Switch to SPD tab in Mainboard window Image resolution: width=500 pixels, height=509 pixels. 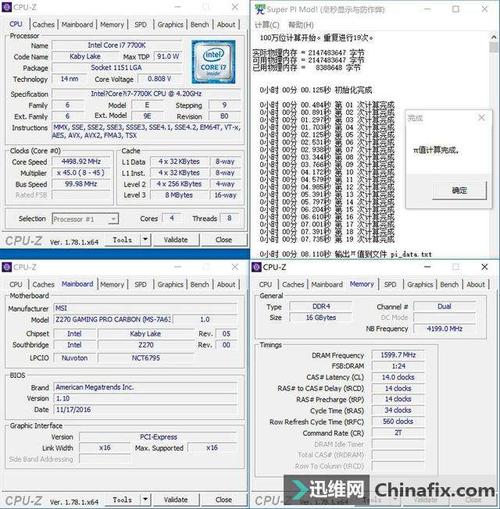140,284
